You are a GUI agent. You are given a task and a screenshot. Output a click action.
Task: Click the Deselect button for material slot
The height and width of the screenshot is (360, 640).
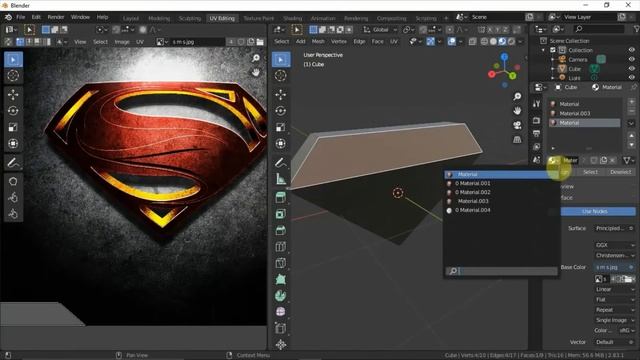pos(620,172)
